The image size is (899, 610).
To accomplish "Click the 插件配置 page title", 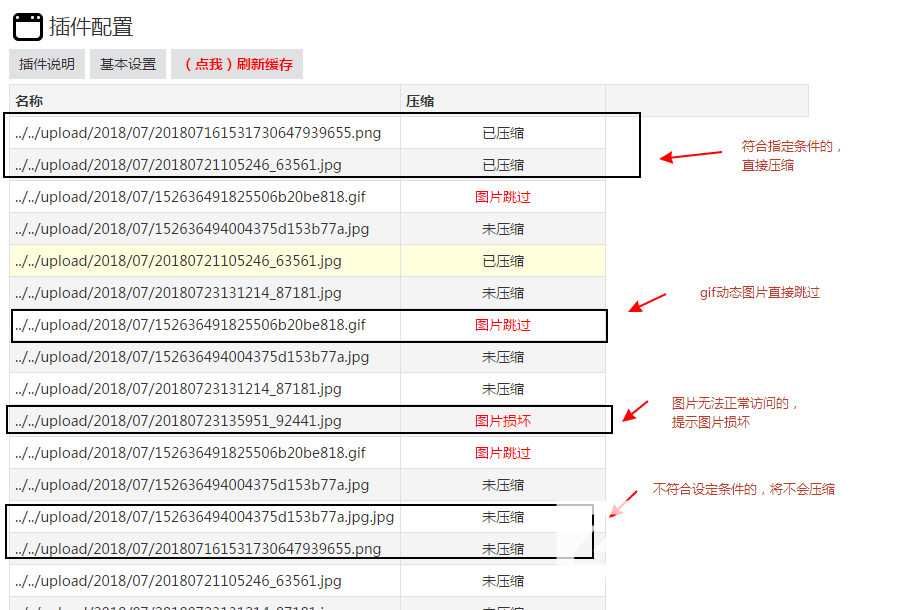I will [91, 27].
